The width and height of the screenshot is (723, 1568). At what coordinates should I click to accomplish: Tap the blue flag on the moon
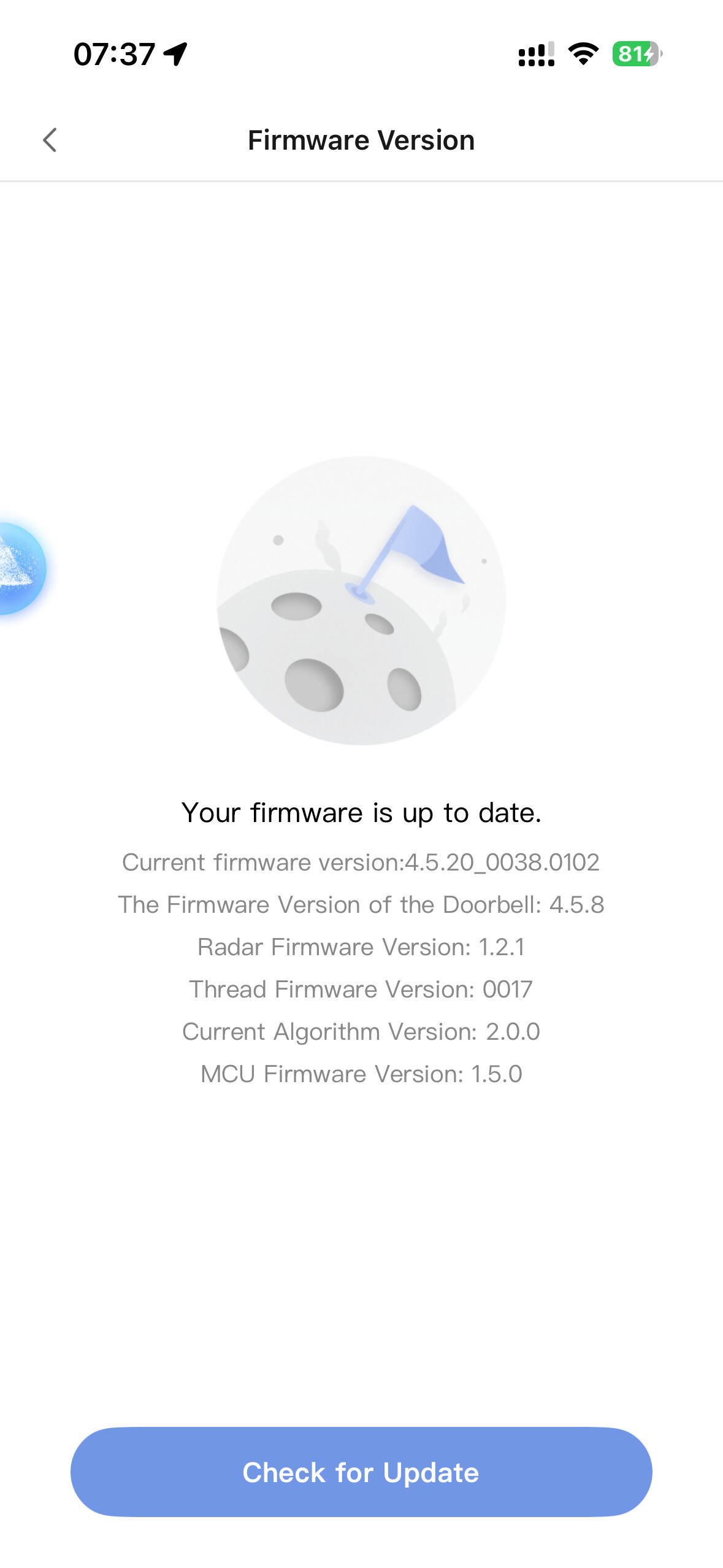point(429,543)
